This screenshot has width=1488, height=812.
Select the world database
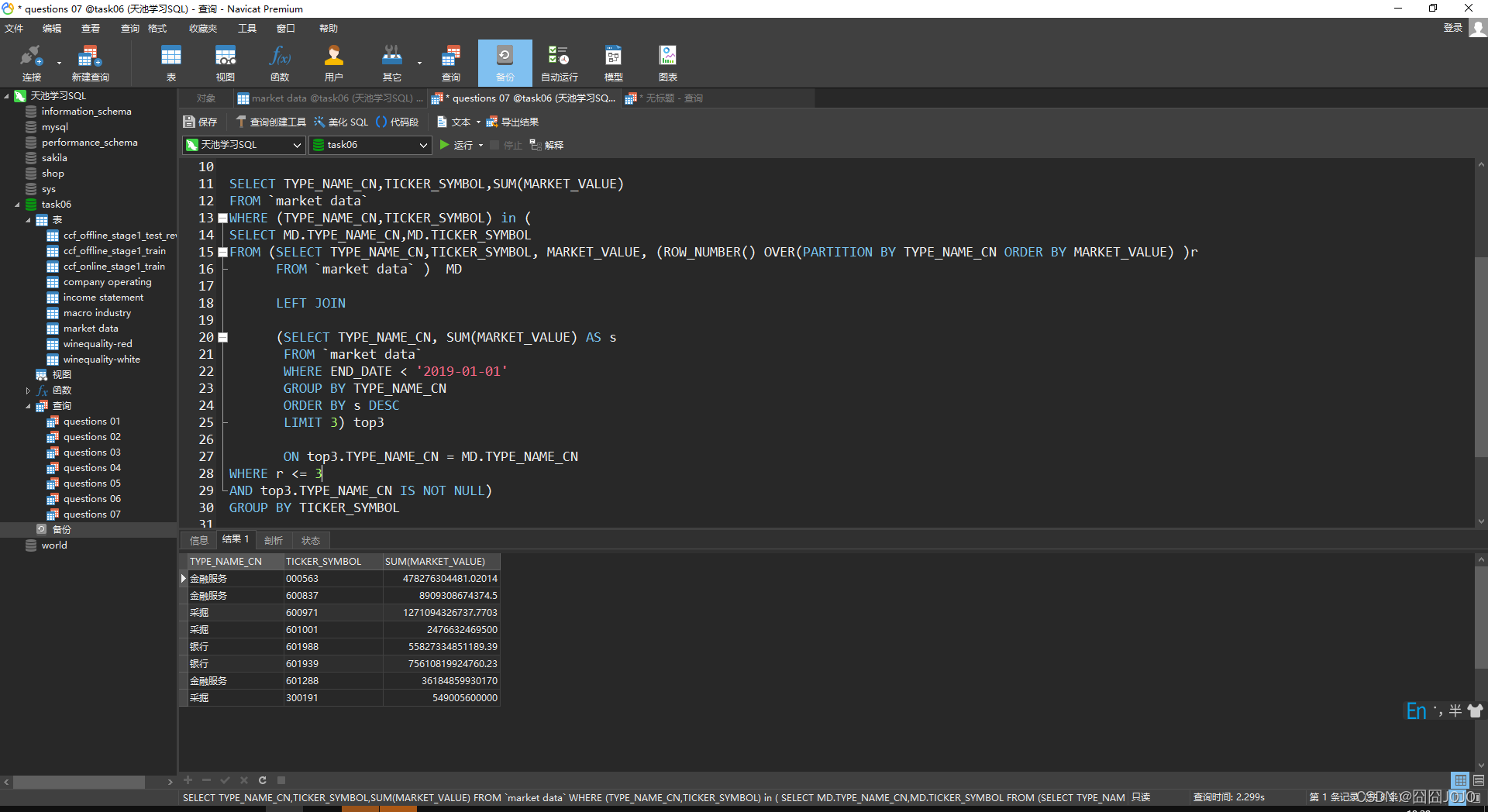(54, 545)
